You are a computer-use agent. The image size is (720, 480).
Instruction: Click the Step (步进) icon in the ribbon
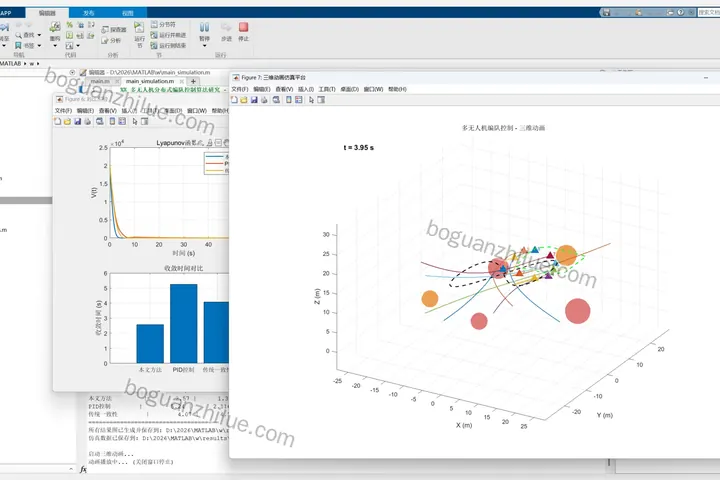pos(226,28)
